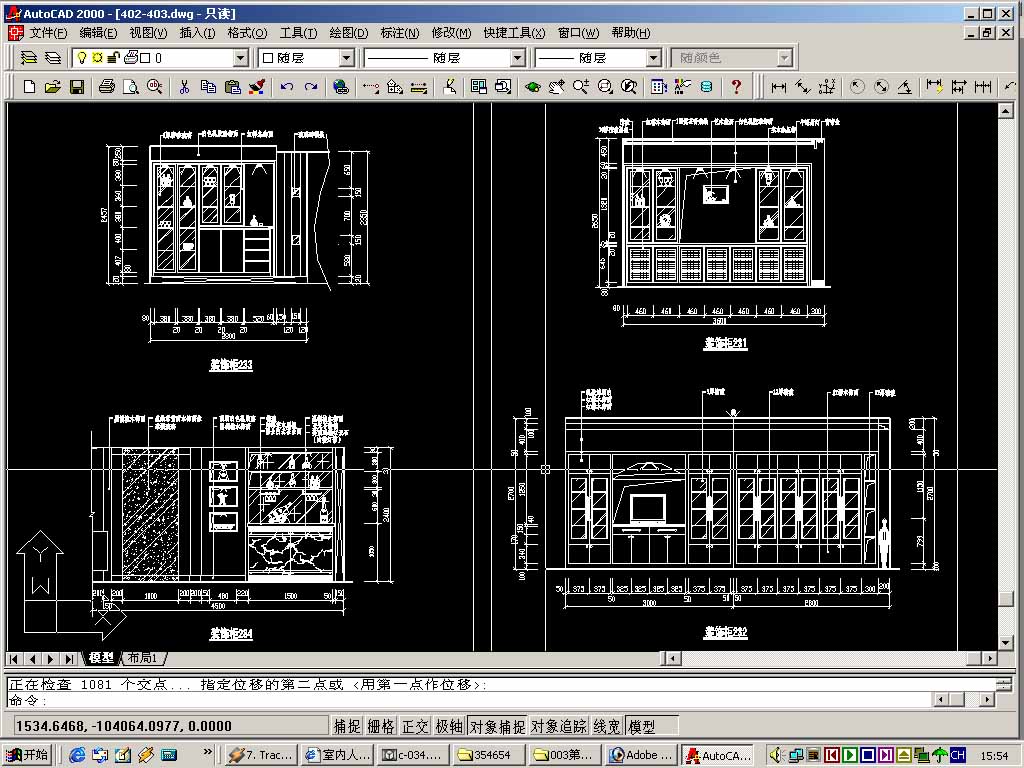The image size is (1024, 768).
Task: Expand the taskbar quick launch chevron
Action: click(x=208, y=752)
